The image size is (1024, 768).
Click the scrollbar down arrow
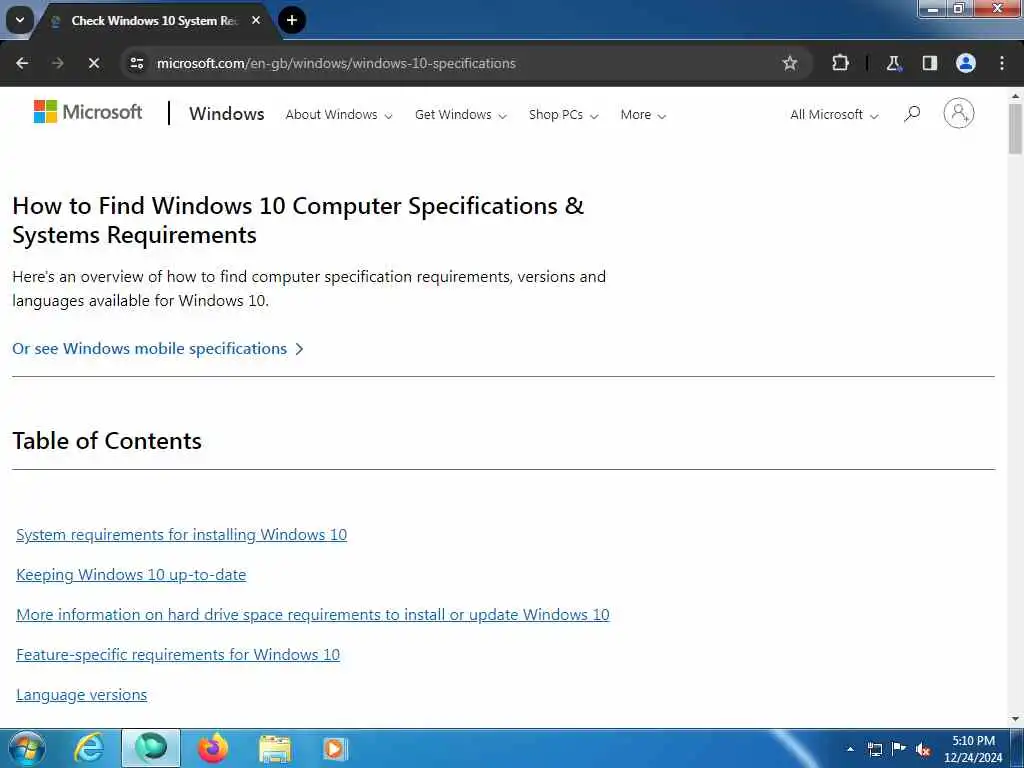tap(1015, 719)
